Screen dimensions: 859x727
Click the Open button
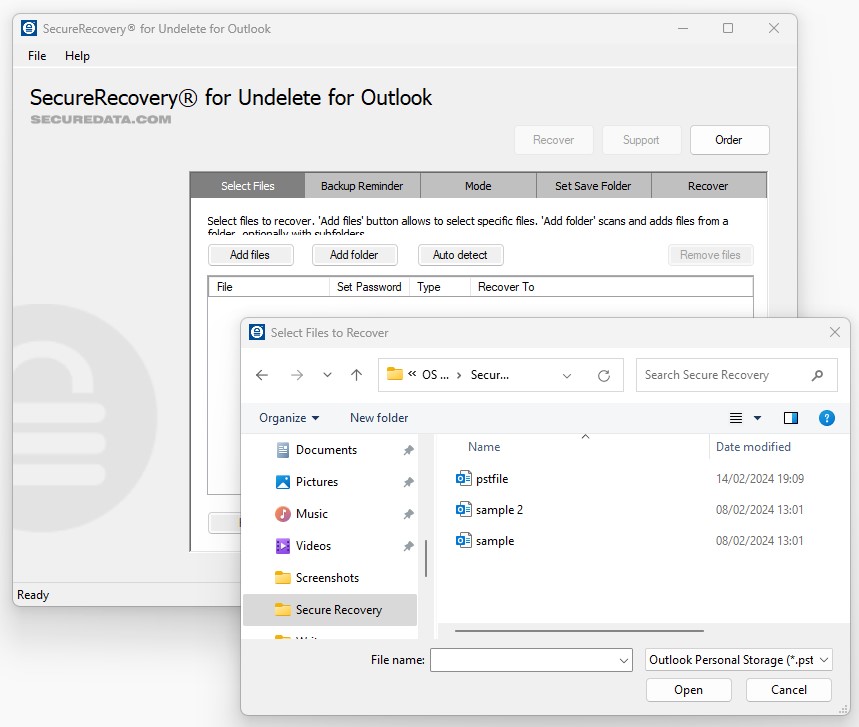(688, 690)
